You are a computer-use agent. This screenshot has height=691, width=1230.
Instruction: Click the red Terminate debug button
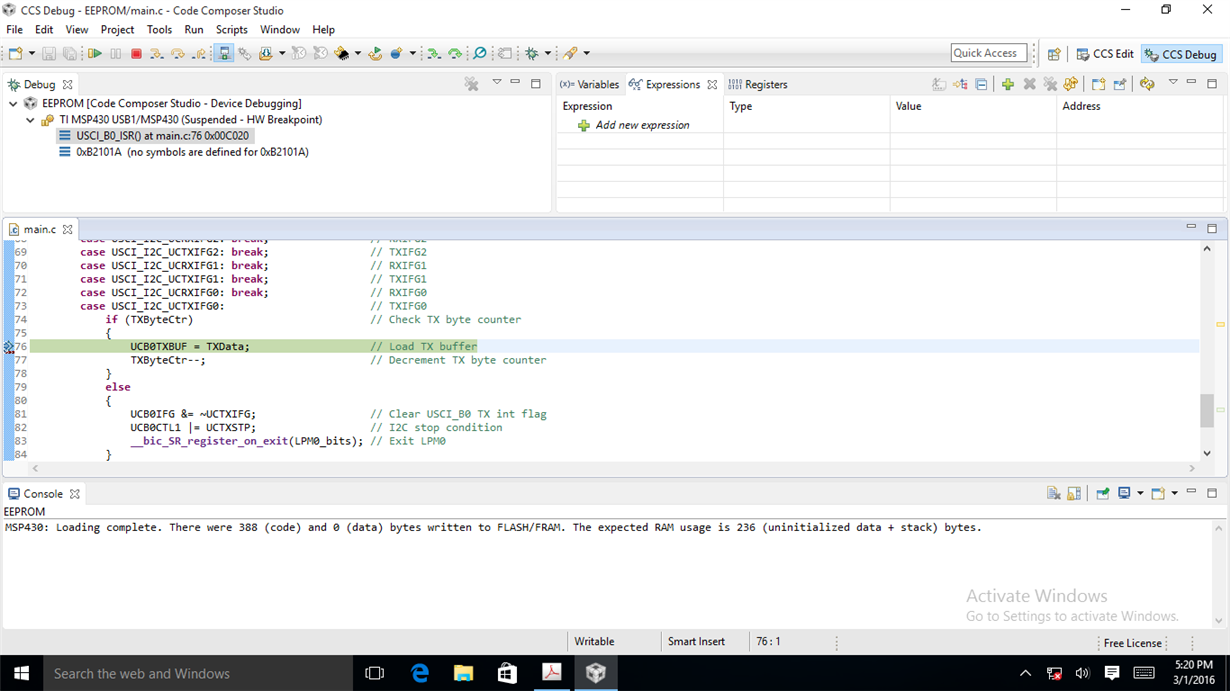click(x=136, y=53)
